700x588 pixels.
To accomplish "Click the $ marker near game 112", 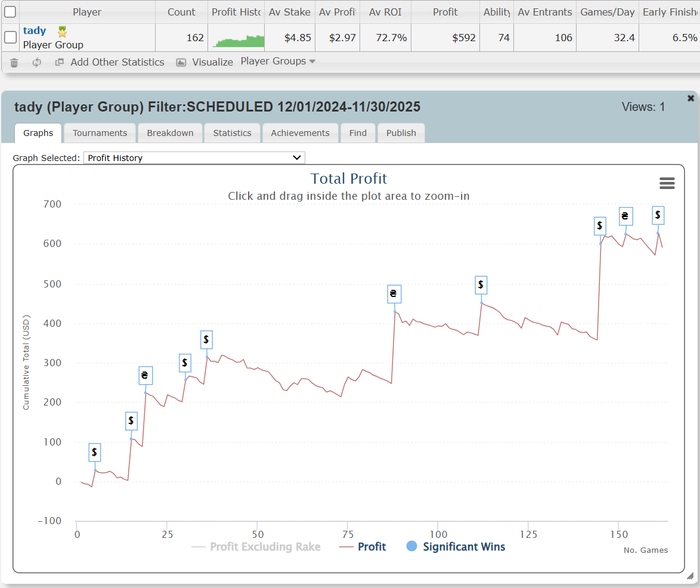I will point(481,285).
